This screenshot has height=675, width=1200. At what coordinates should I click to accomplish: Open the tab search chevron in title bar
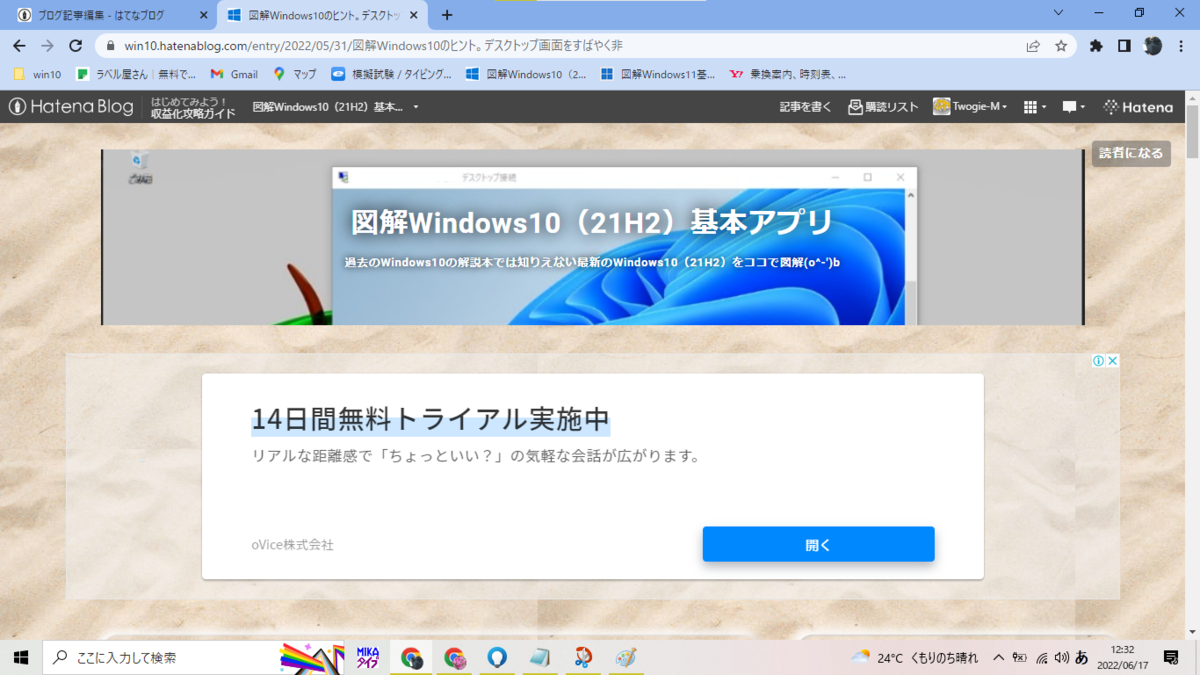(x=1059, y=13)
